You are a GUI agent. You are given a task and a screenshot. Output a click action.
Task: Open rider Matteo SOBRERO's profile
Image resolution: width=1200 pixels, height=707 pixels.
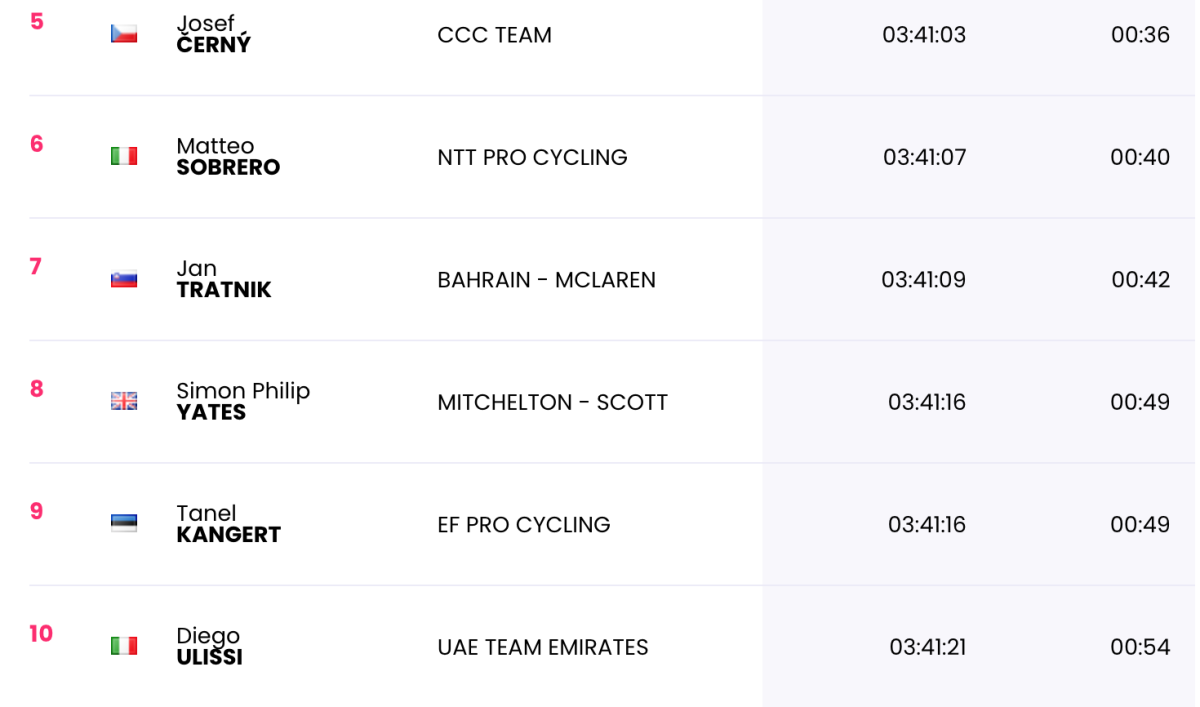click(228, 156)
